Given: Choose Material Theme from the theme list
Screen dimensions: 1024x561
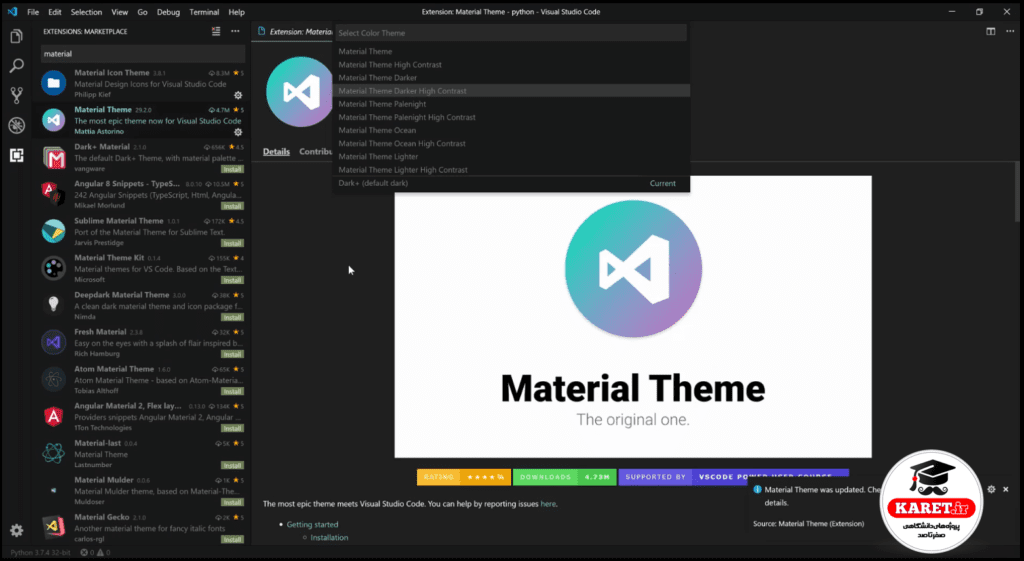Looking at the screenshot, I should click(511, 51).
